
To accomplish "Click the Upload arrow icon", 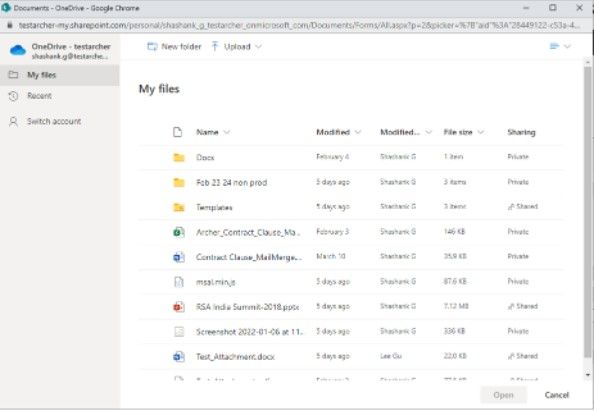I will (215, 46).
